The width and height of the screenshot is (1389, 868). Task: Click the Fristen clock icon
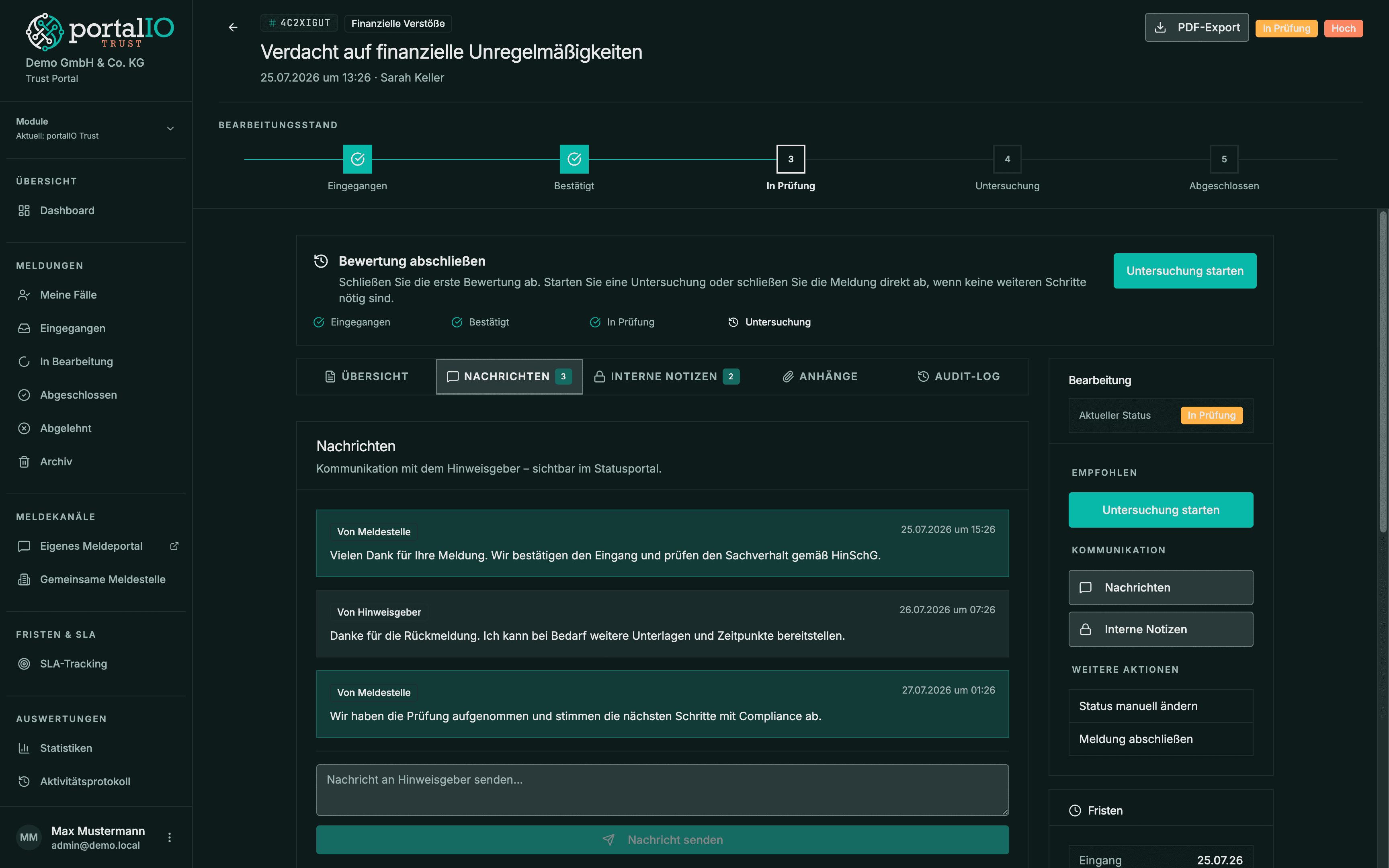point(1075,811)
